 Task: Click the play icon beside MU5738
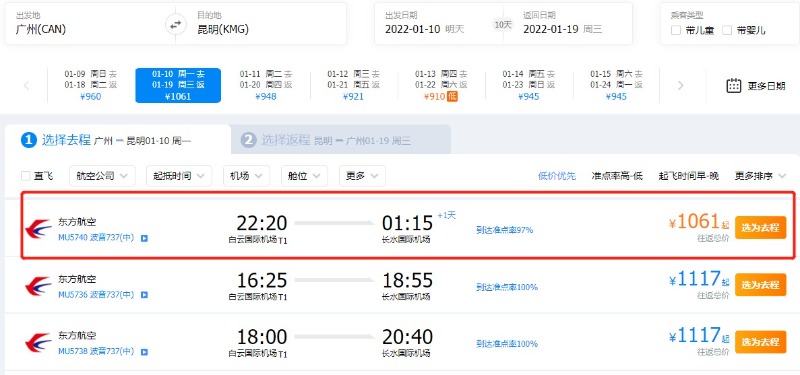[144, 352]
